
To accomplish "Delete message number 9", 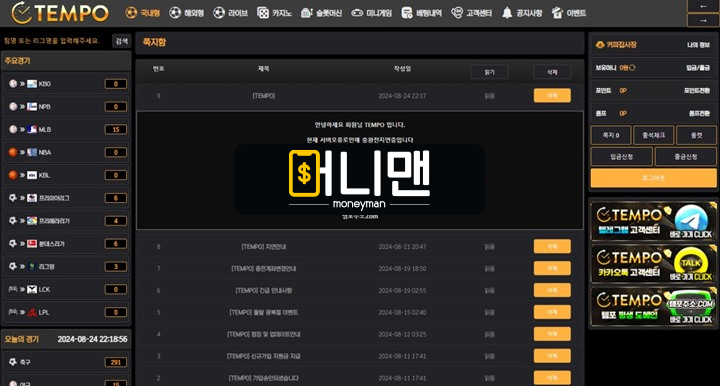I will coord(552,95).
